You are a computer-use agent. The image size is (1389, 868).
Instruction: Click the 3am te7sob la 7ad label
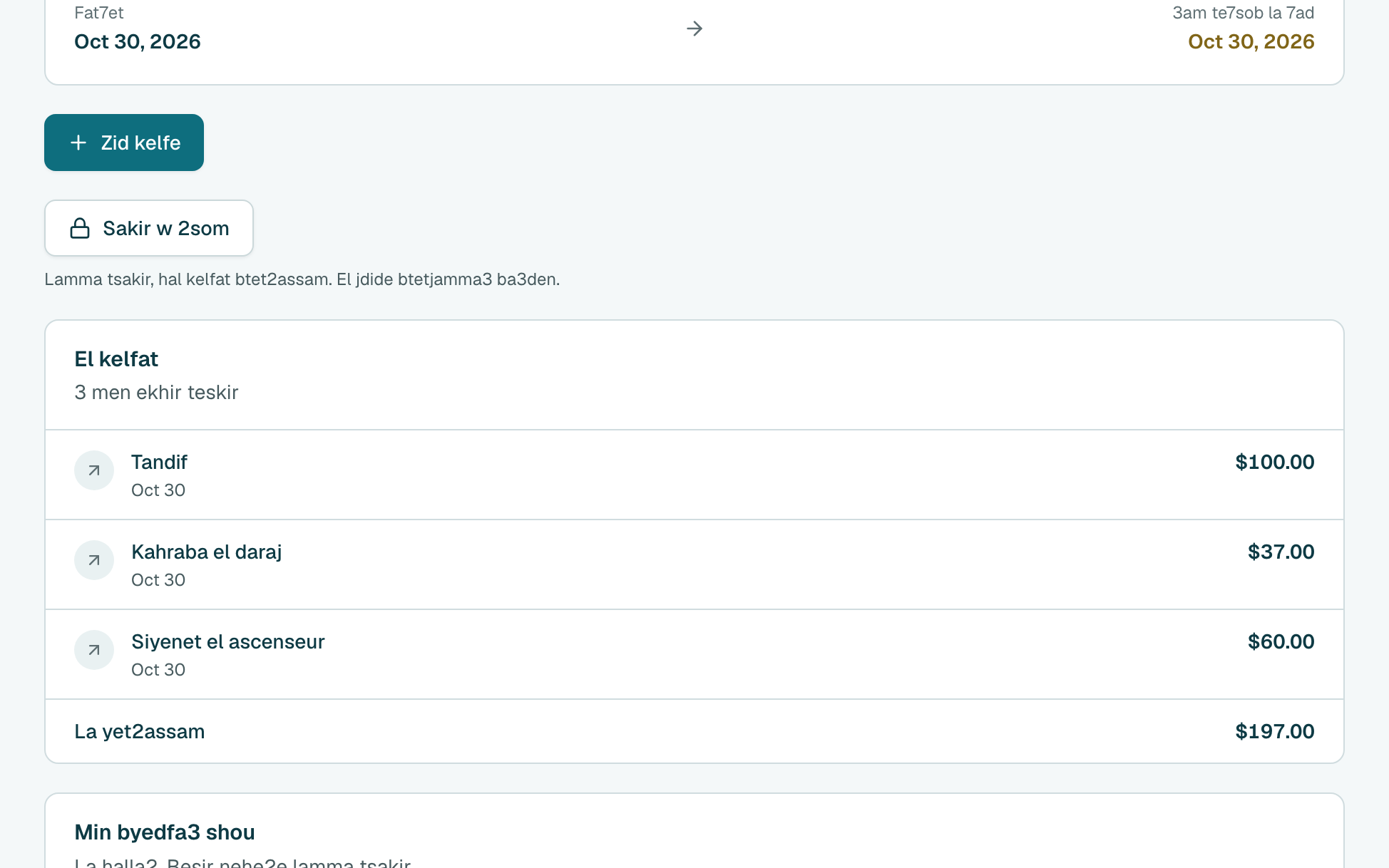pos(1244,13)
